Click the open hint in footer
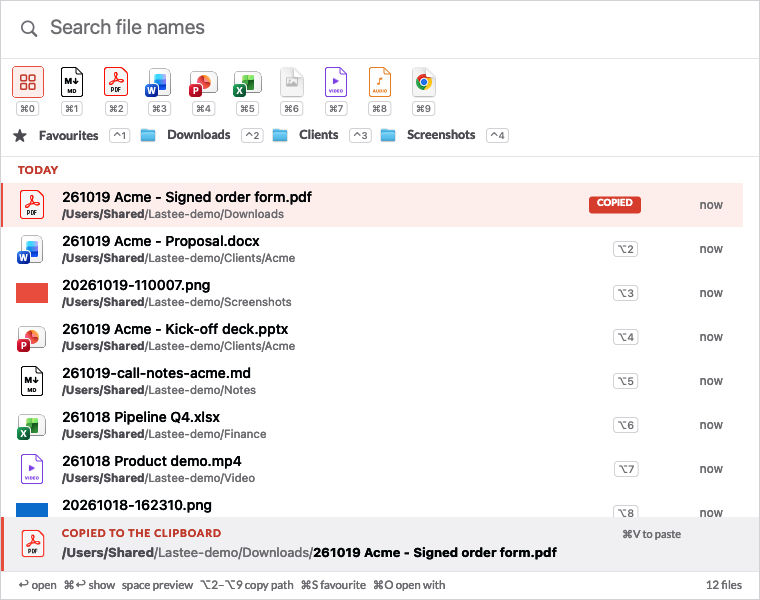This screenshot has width=760, height=600. tap(38, 585)
